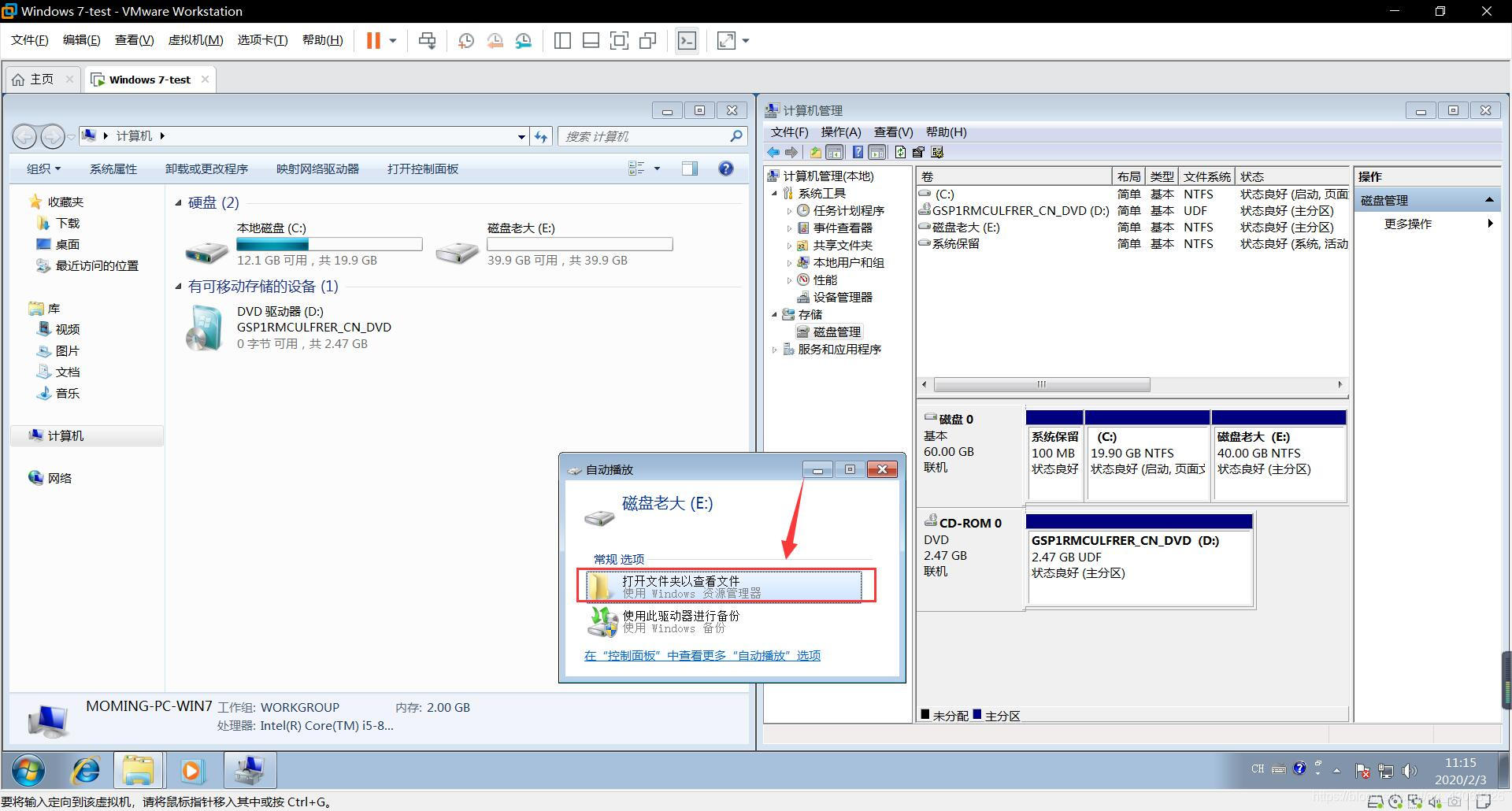Viewport: 1512px width, 811px height.
Task: Open the snapshot manager icon
Action: click(x=524, y=40)
